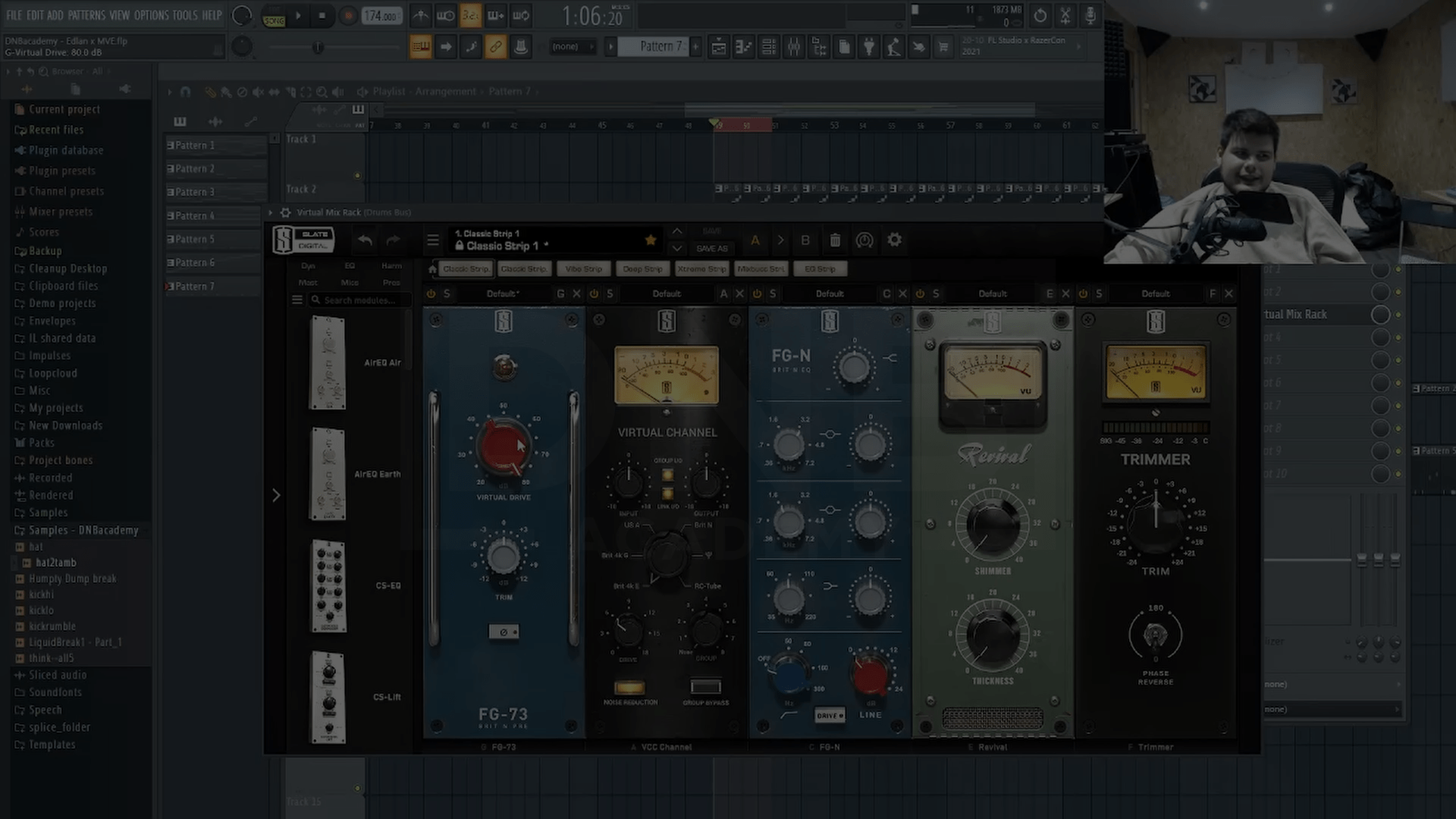
Task: Open the Pattern 7 selector dropdown
Action: tap(652, 47)
